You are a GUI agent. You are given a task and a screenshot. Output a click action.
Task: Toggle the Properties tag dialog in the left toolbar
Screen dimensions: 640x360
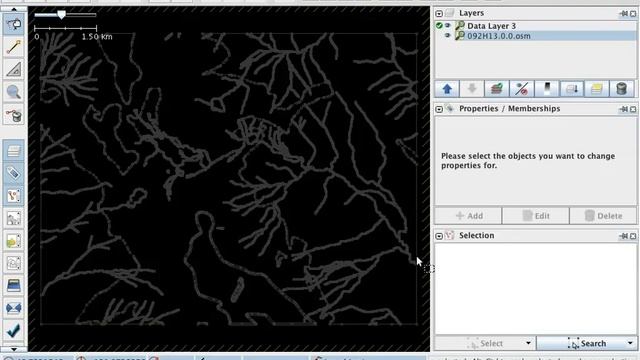[x=14, y=173]
